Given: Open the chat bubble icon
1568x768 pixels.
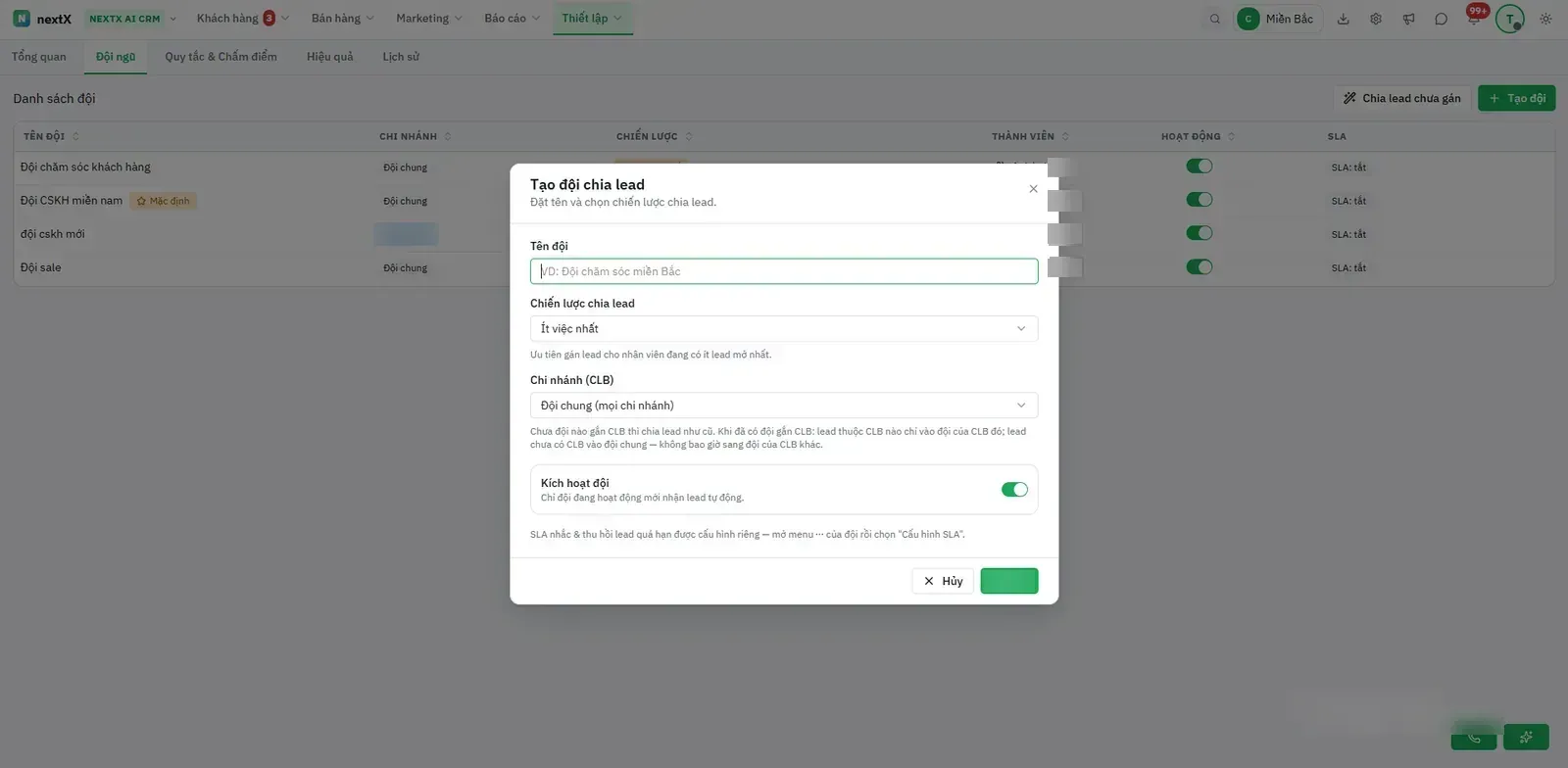Looking at the screenshot, I should (x=1441, y=19).
